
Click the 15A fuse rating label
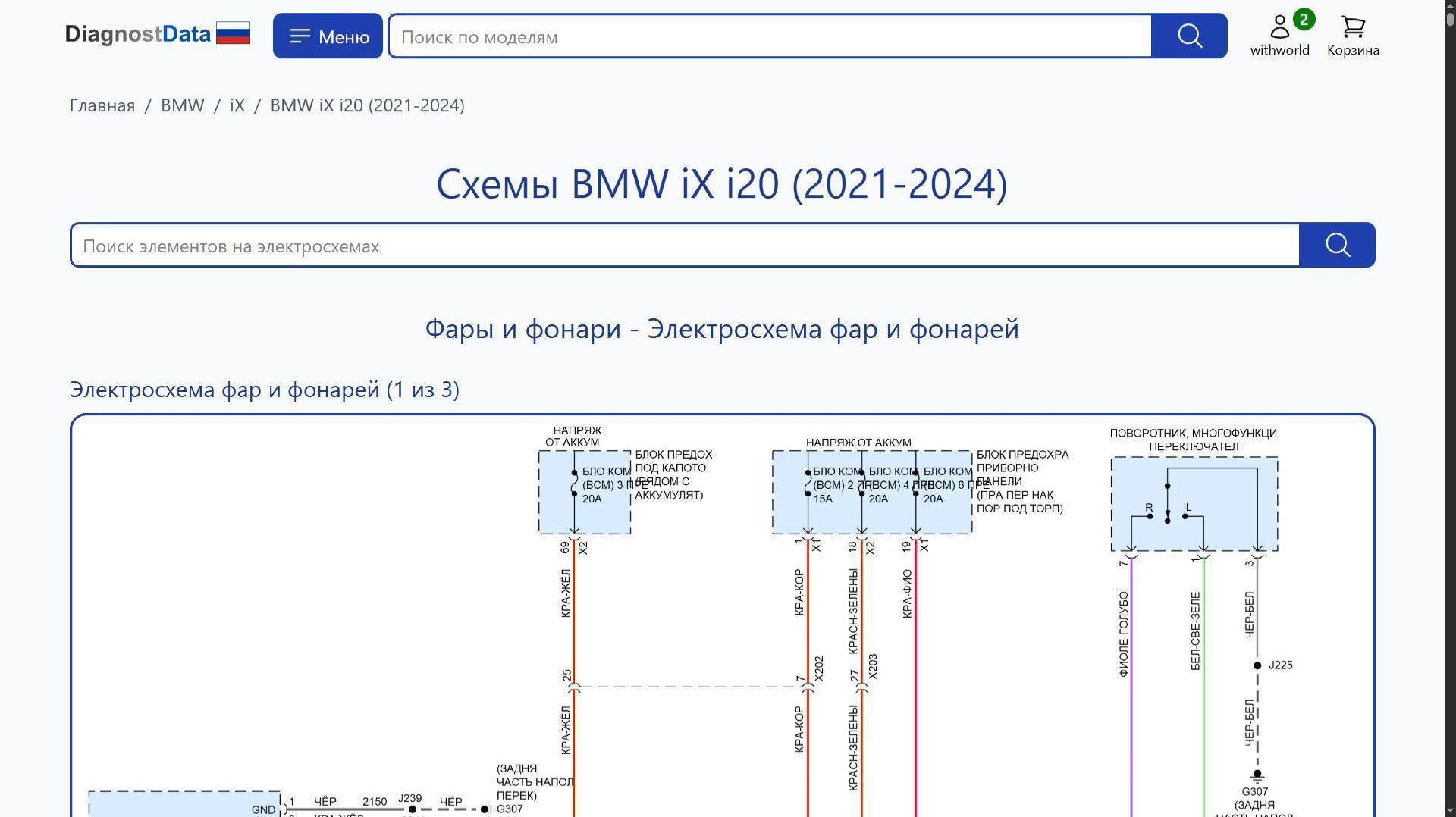(x=823, y=499)
